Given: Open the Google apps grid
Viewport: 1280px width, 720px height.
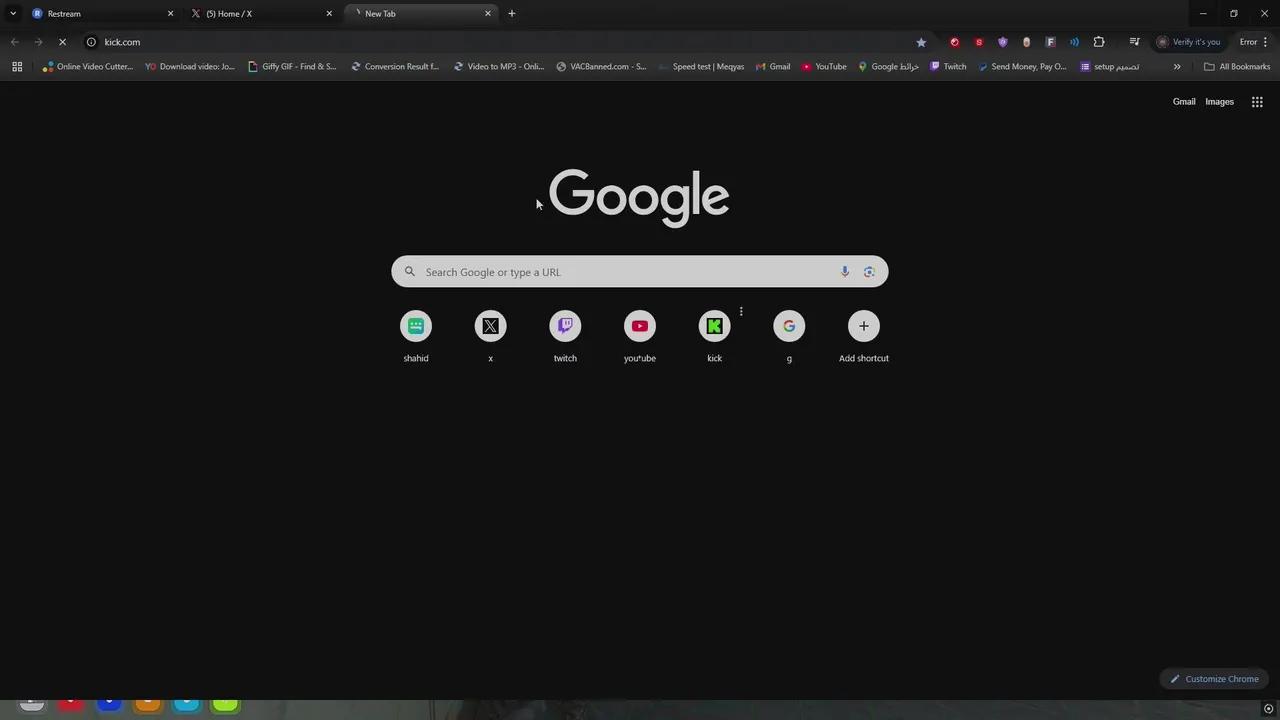Looking at the screenshot, I should click(x=1257, y=102).
